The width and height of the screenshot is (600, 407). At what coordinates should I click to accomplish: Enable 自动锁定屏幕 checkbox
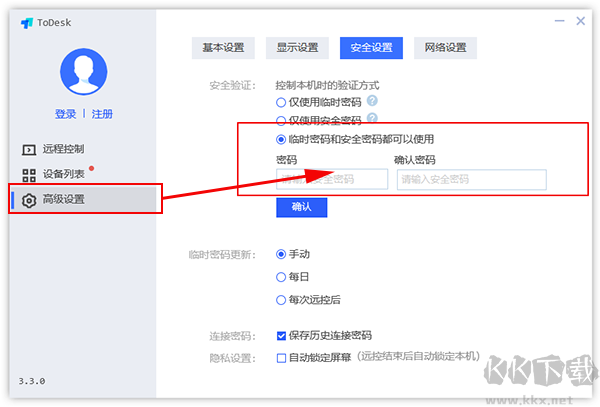click(x=281, y=358)
